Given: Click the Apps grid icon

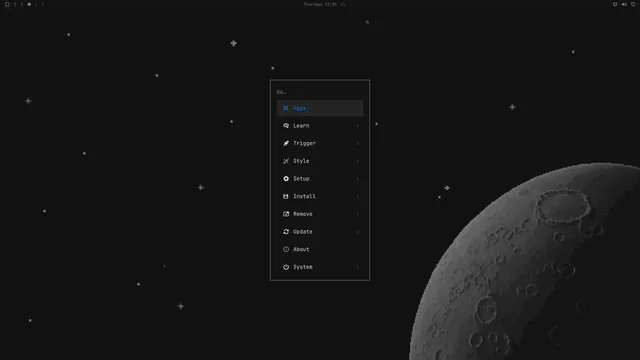Looking at the screenshot, I should coord(286,108).
